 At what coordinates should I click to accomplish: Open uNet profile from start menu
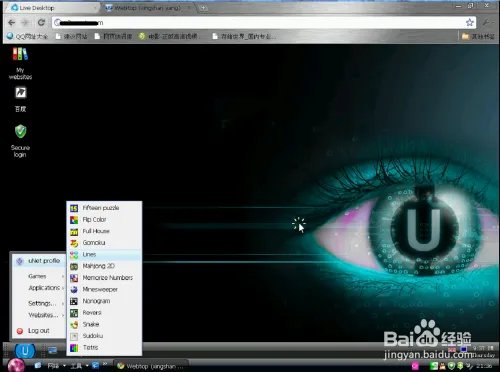(39, 261)
